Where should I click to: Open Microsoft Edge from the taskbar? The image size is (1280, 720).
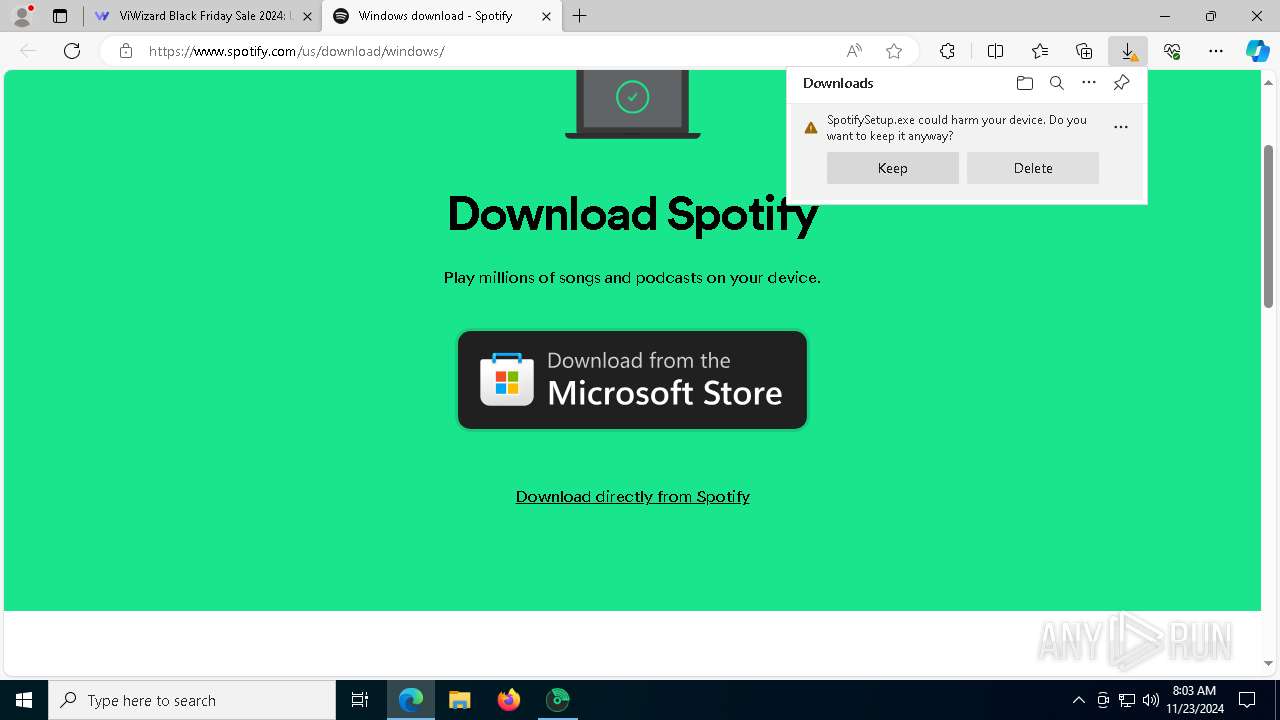(x=411, y=700)
